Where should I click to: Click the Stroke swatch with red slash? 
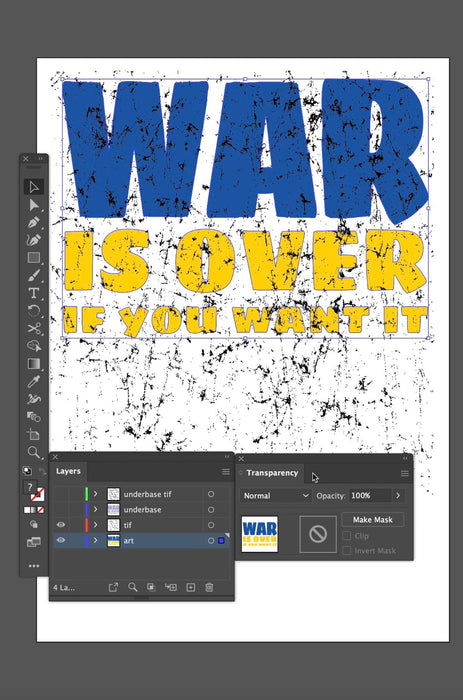click(38, 494)
